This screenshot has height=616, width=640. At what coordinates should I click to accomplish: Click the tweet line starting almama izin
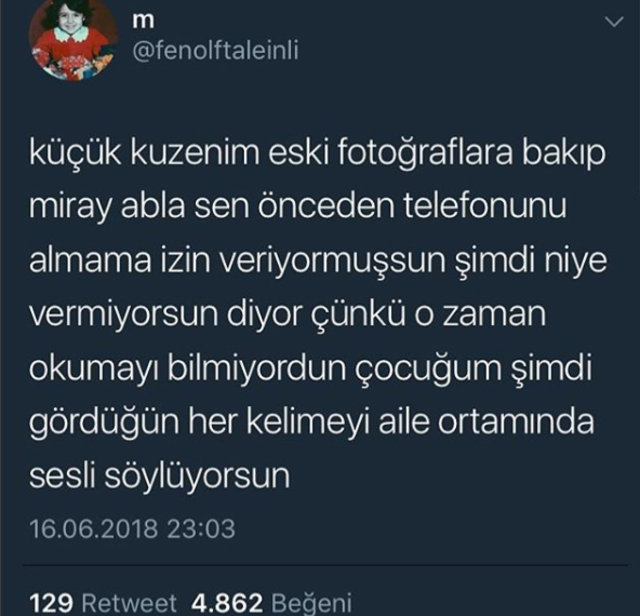(x=318, y=261)
